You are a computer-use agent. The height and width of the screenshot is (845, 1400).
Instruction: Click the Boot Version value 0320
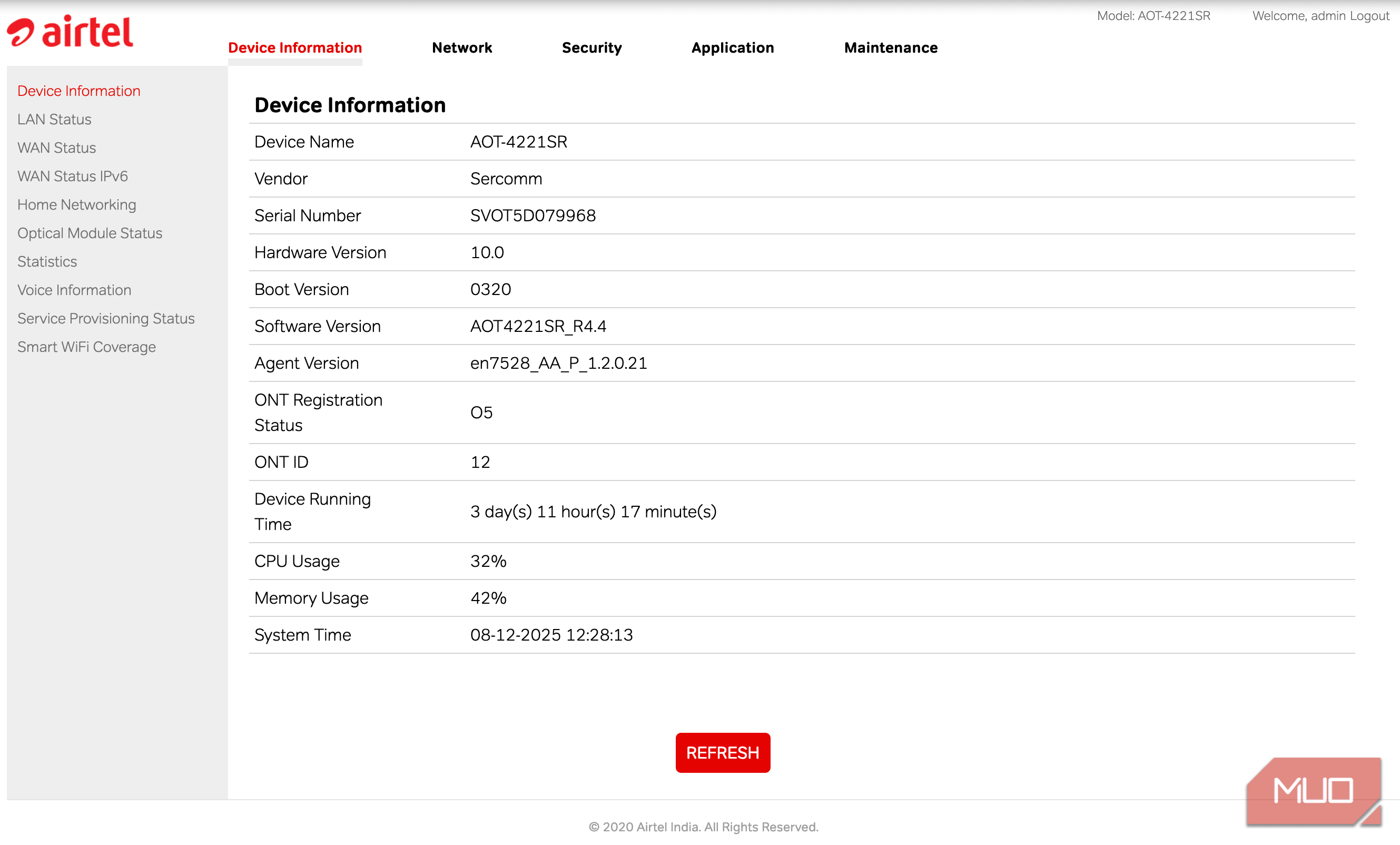[x=490, y=289]
